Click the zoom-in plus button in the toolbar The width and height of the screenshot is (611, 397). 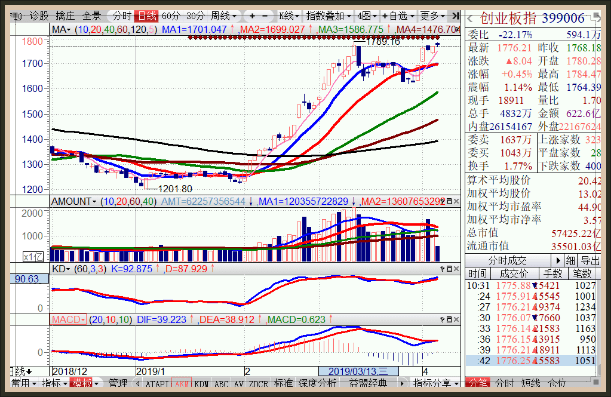[x=252, y=16]
